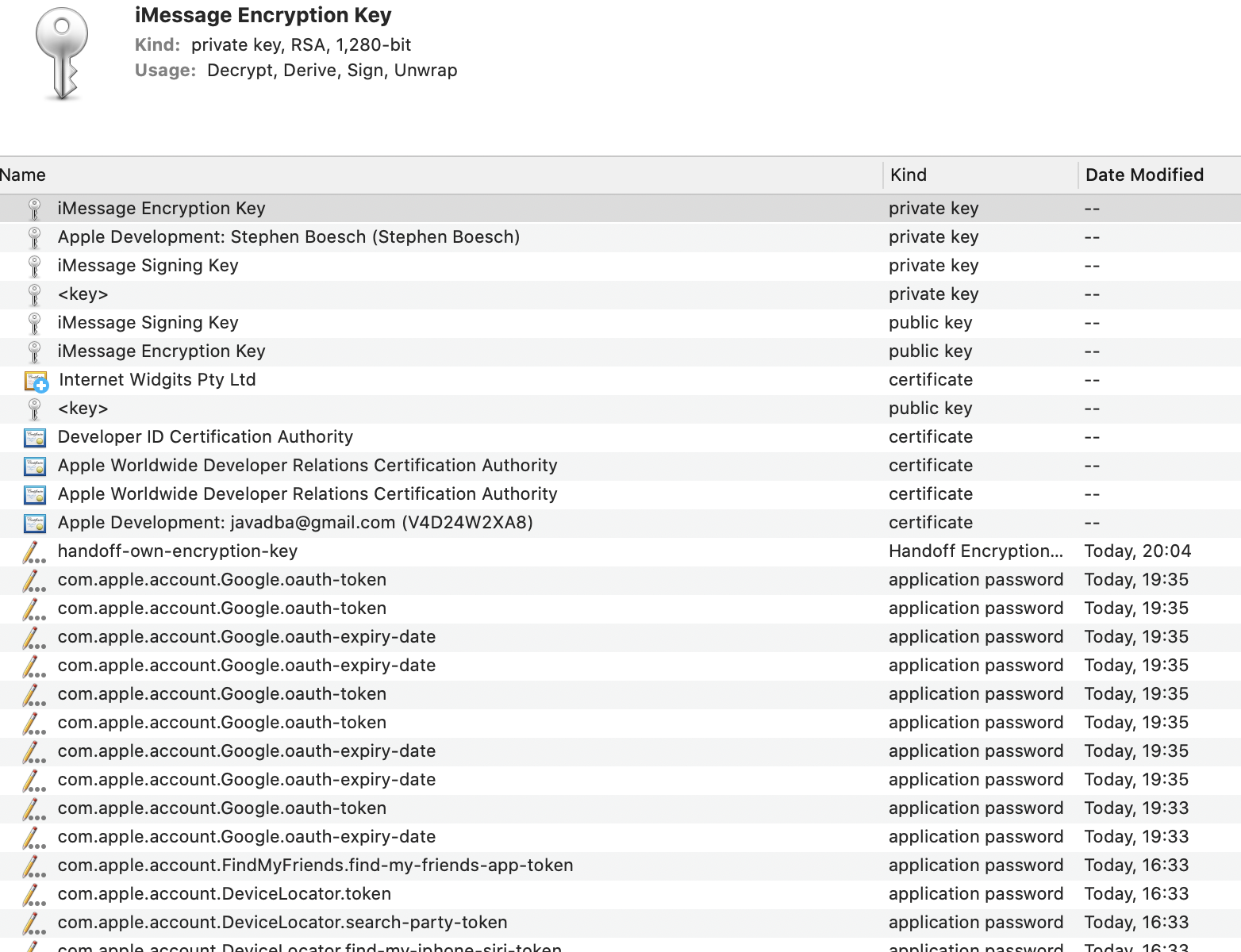The height and width of the screenshot is (952, 1241).
Task: Click pencil icon for FindMyFriends app token
Action: tap(33, 866)
